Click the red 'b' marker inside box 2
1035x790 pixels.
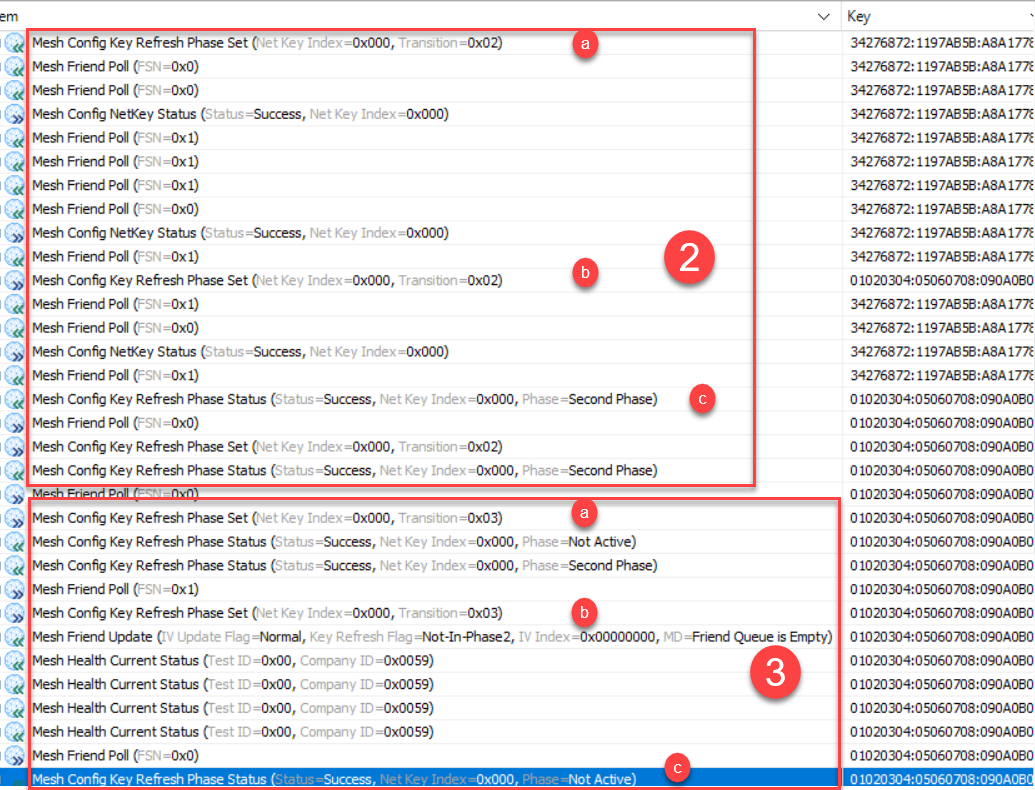point(584,272)
